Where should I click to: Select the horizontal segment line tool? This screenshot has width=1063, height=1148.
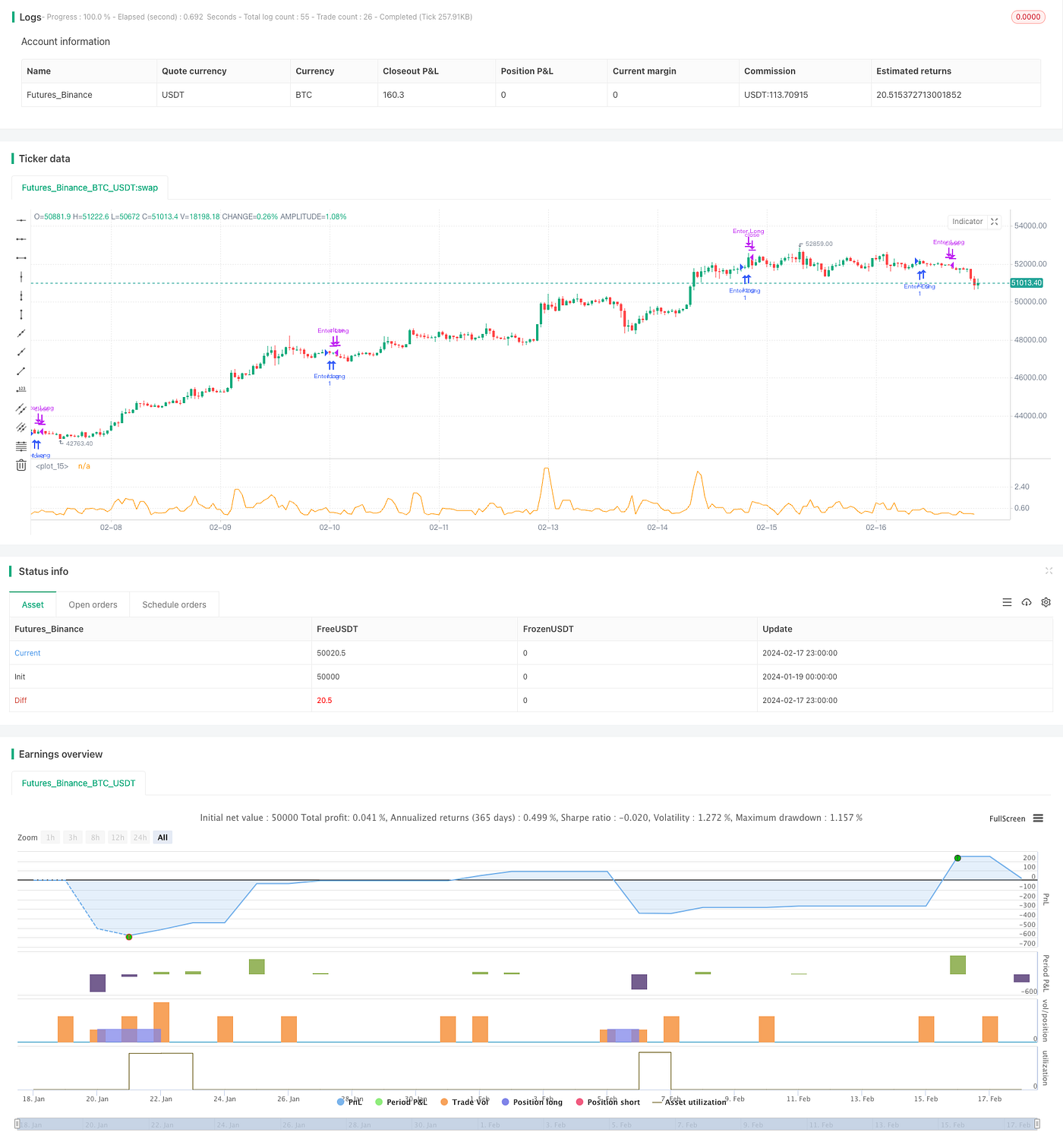(x=21, y=257)
